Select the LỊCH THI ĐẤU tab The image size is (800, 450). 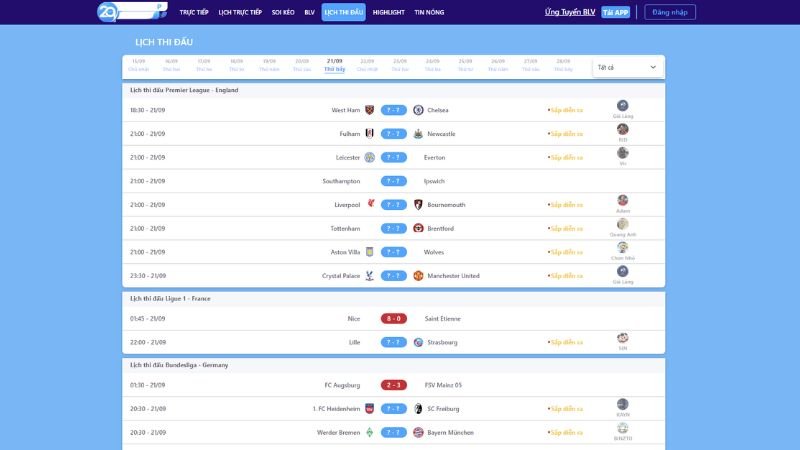[343, 12]
